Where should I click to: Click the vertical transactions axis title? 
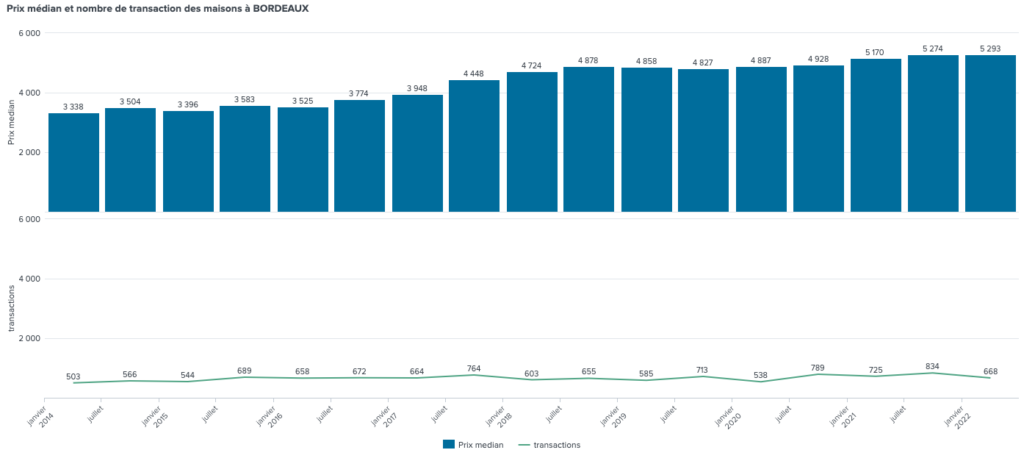pos(10,308)
